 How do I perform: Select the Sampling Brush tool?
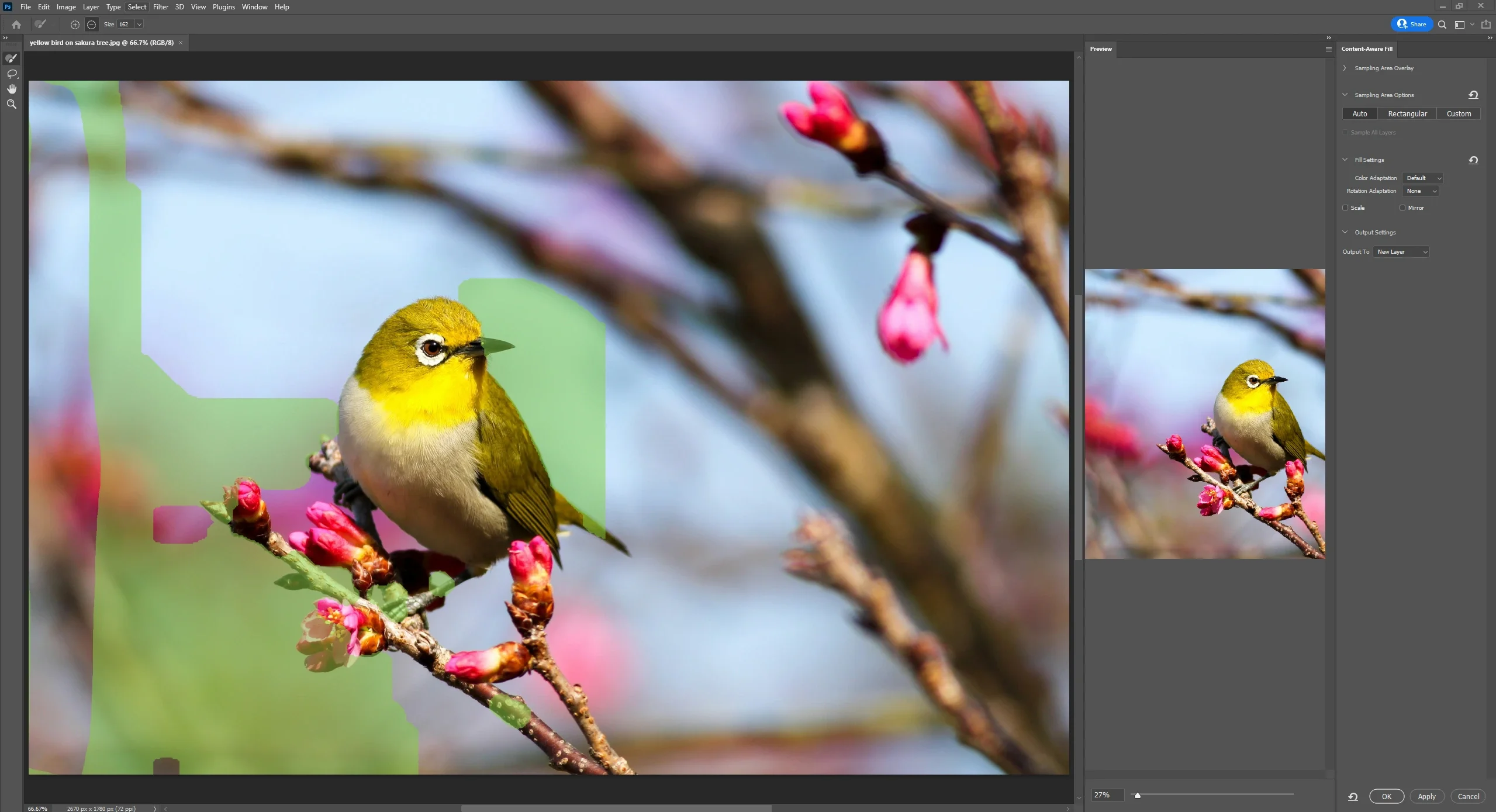click(x=12, y=58)
